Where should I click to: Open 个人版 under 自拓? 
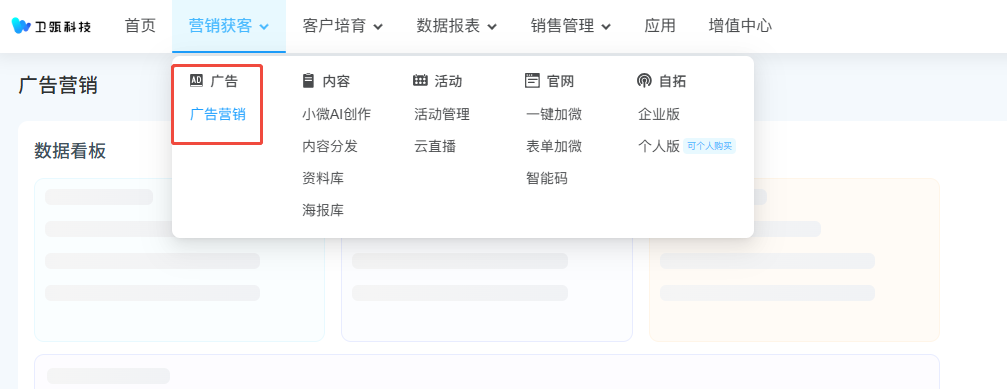pos(659,146)
